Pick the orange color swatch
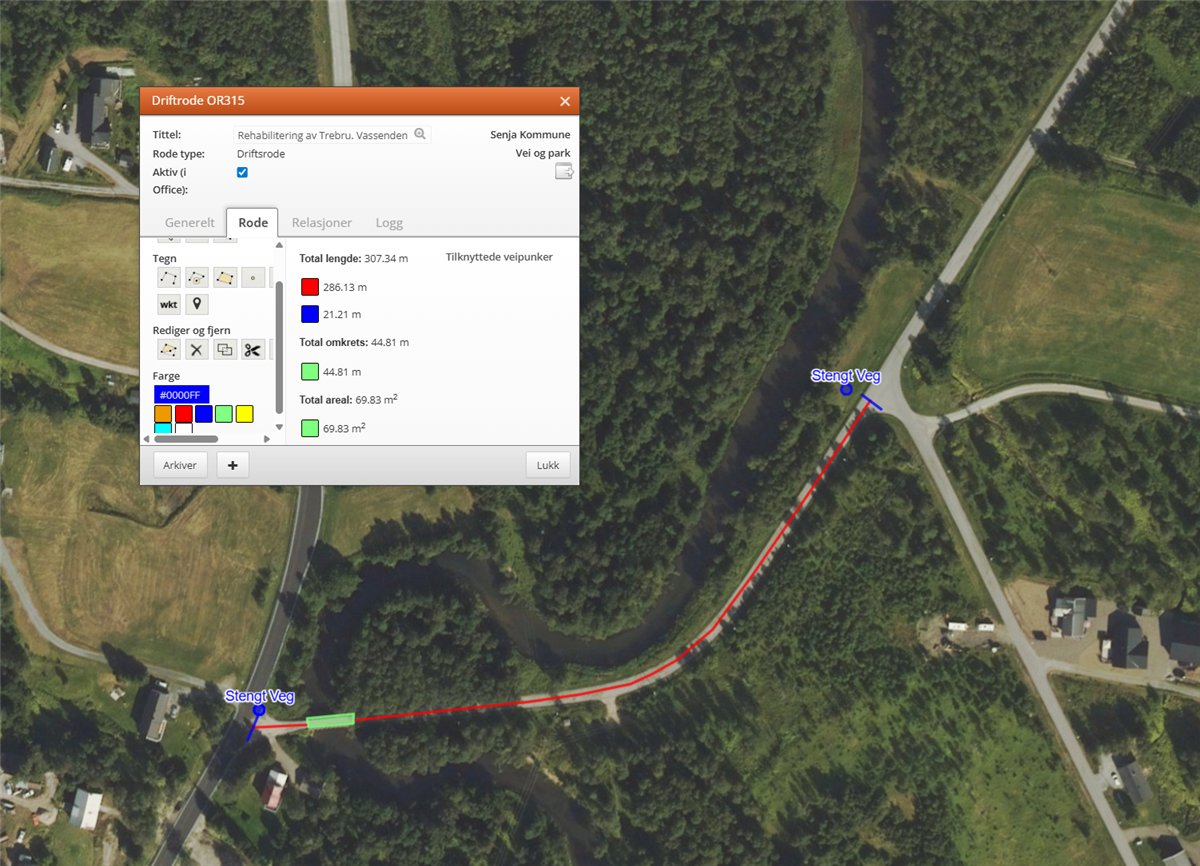Viewport: 1200px width, 866px height. (163, 413)
